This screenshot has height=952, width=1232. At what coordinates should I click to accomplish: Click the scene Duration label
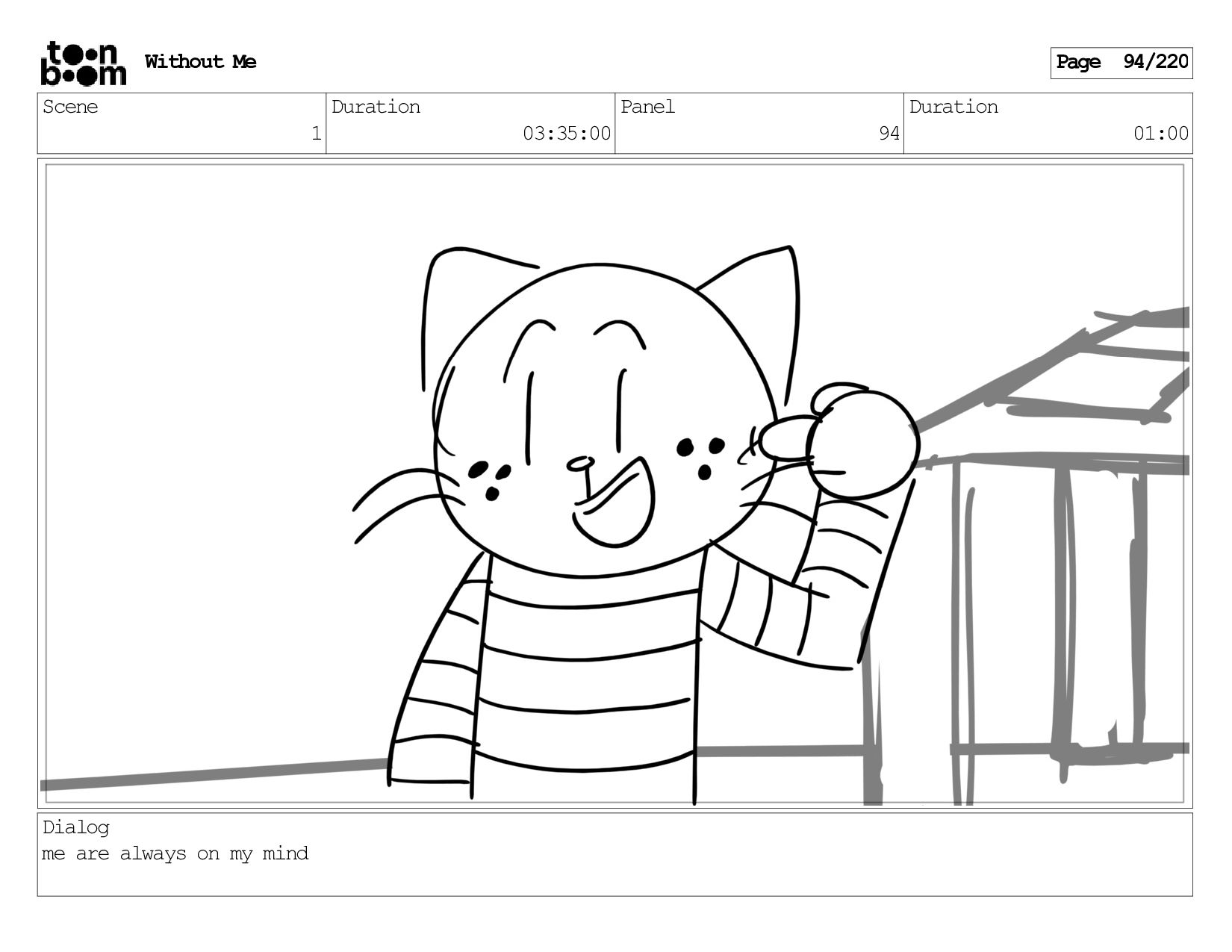pyautogui.click(x=376, y=107)
